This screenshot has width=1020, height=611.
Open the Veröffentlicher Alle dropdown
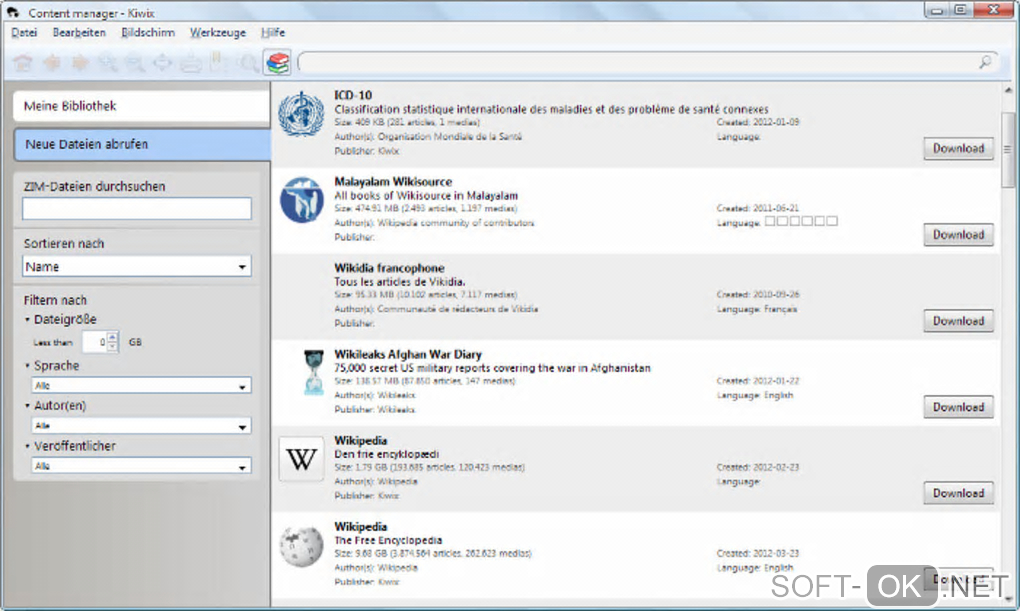(141, 467)
